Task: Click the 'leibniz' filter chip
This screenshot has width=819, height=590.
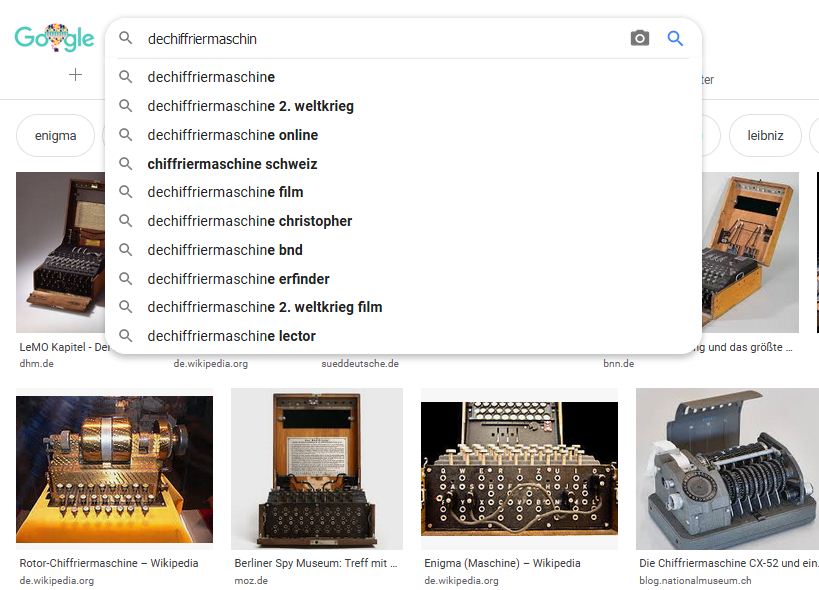Action: 765,136
